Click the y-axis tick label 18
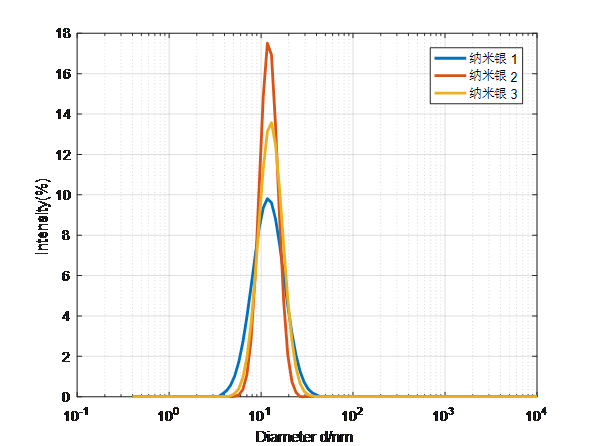This screenshot has height=446, width=593. click(x=63, y=33)
